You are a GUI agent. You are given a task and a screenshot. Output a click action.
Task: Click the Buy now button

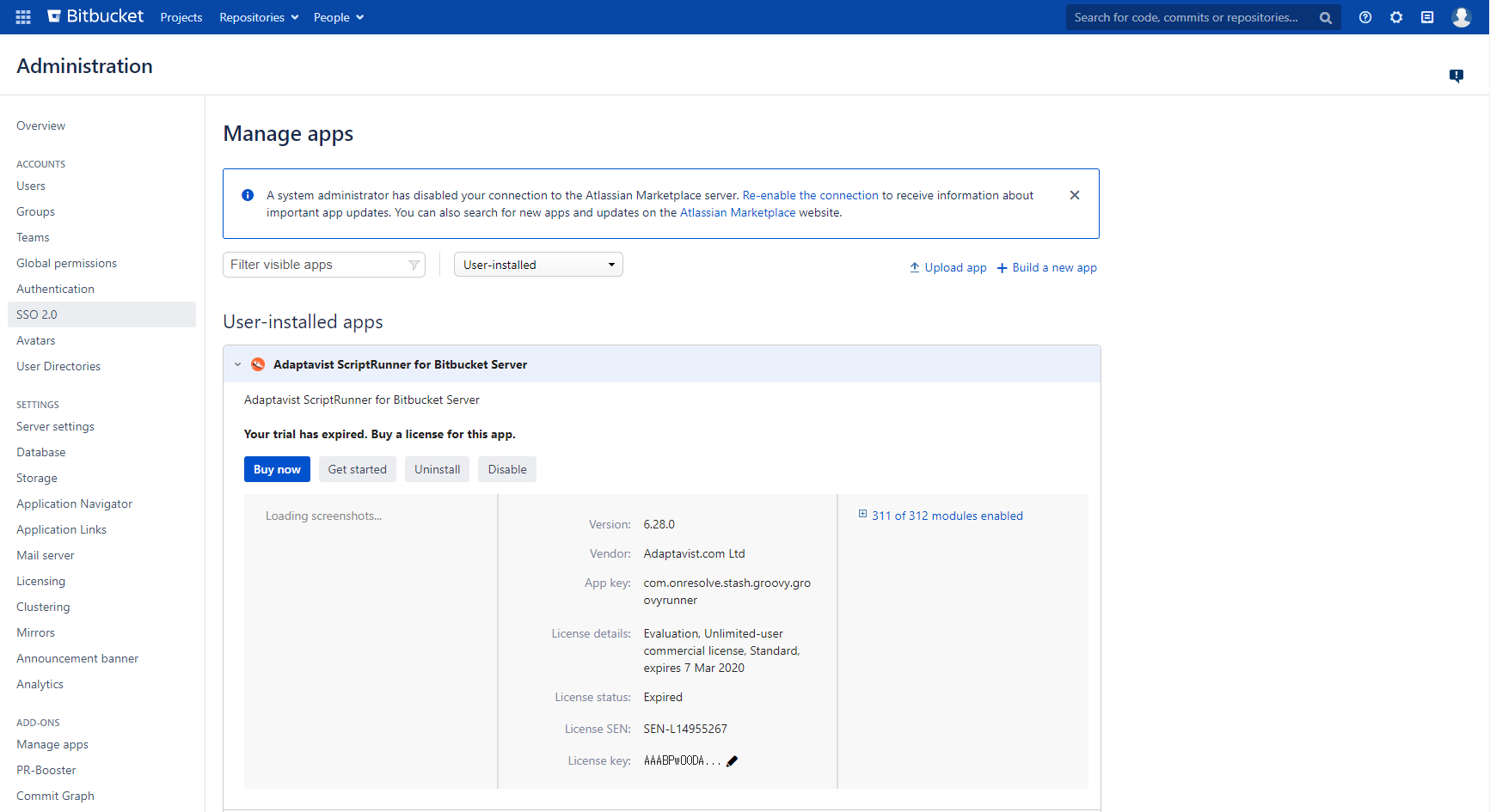click(277, 469)
